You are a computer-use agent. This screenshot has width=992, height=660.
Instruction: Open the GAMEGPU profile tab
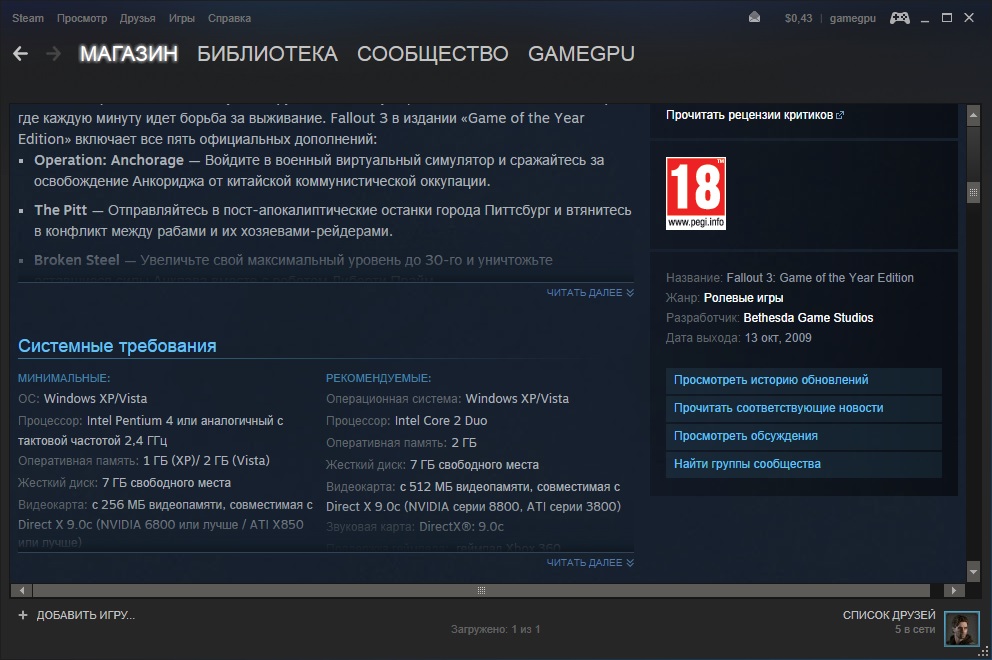581,54
